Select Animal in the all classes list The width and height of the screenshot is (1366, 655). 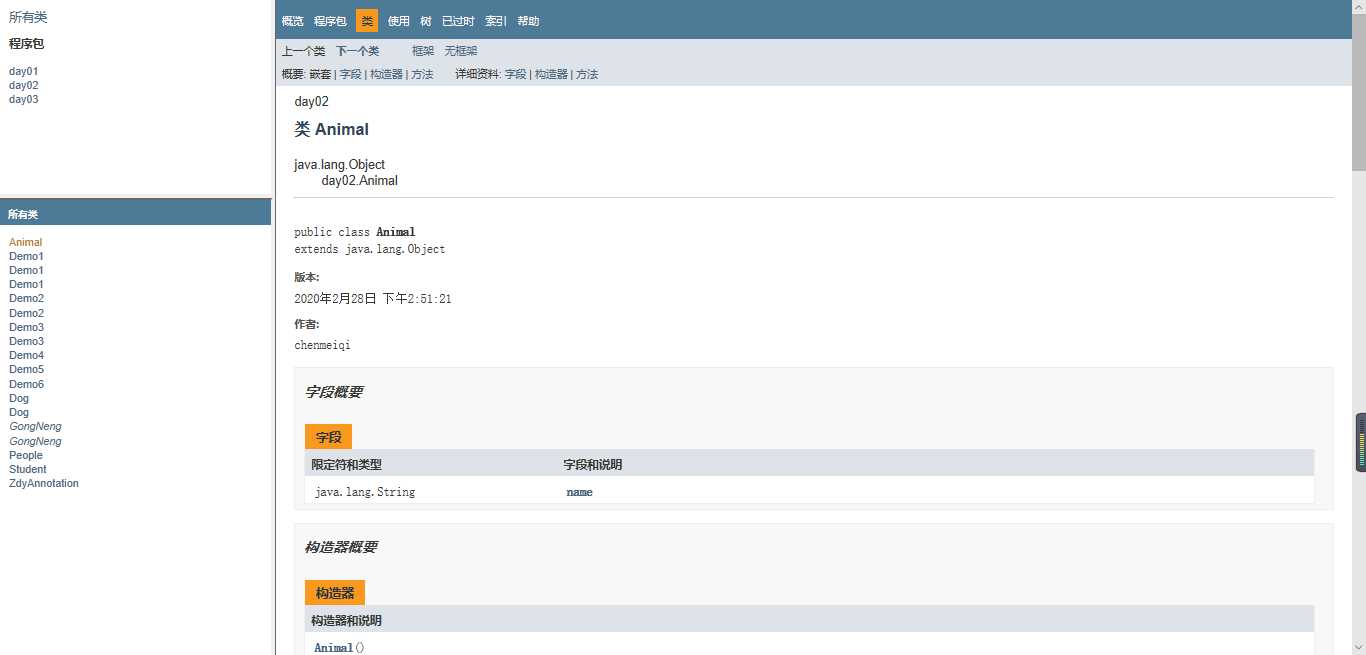(26, 242)
